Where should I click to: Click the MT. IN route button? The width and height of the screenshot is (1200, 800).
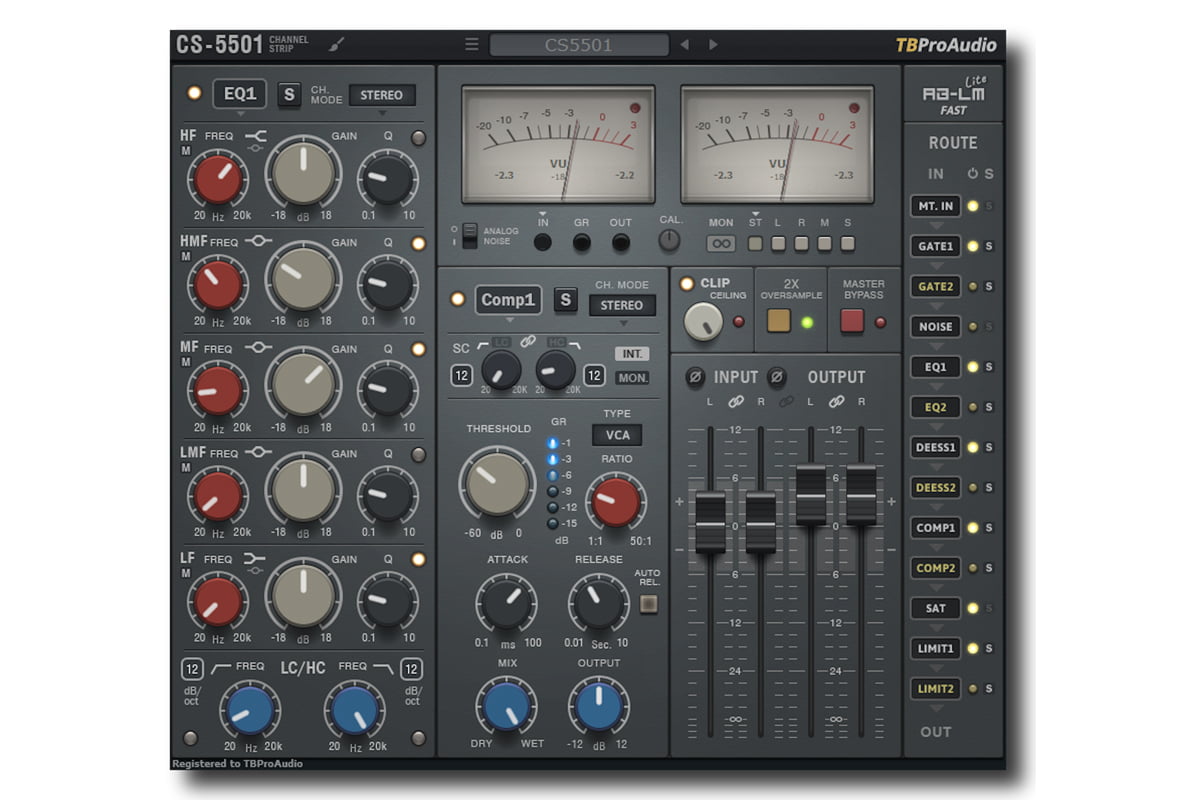935,206
